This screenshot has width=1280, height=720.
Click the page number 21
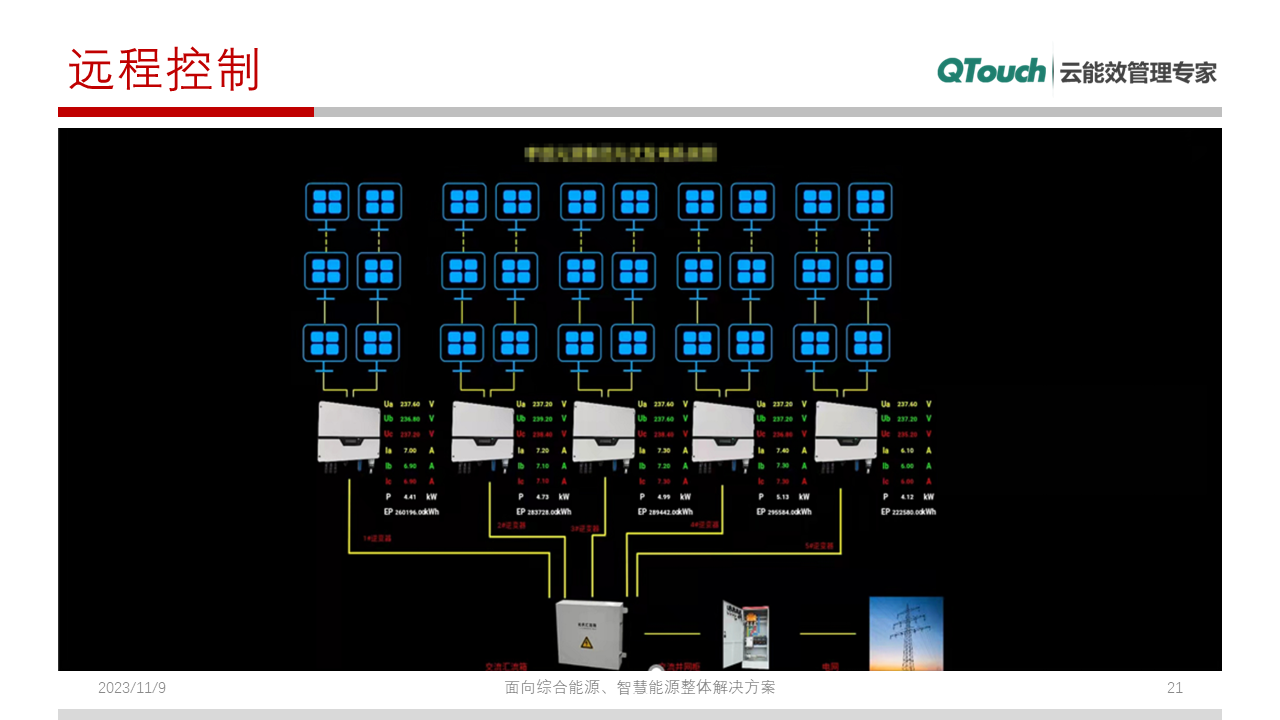coord(1175,688)
